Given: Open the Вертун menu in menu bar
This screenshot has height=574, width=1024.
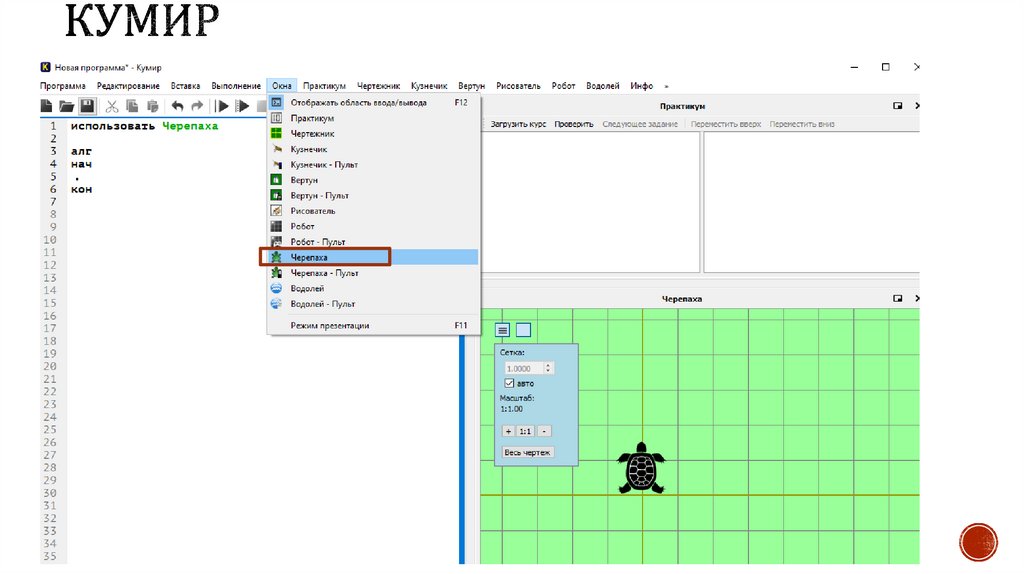Looking at the screenshot, I should 472,86.
